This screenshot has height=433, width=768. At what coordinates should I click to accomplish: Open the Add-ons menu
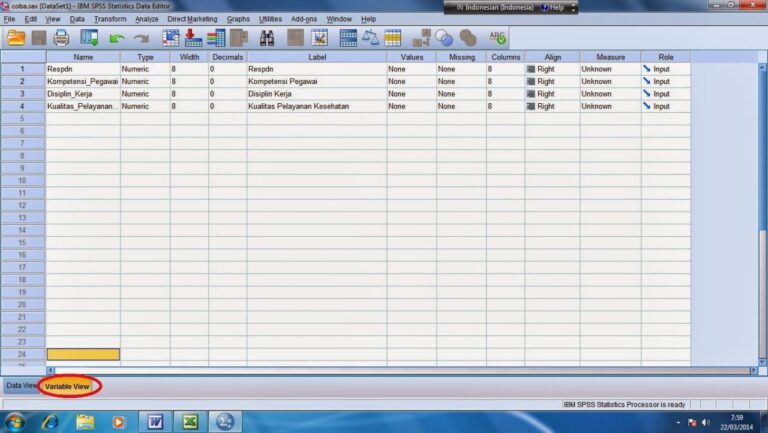[x=304, y=19]
